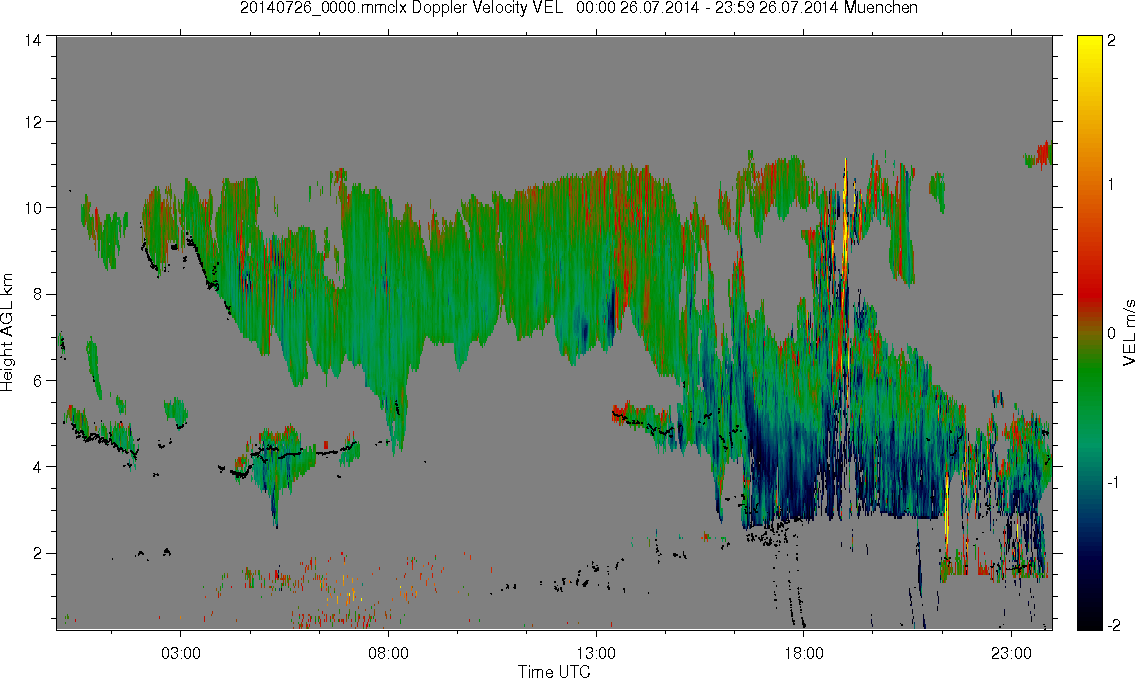Click the height tick label 8
Viewport: 1135px width, 678px height.
(37, 294)
